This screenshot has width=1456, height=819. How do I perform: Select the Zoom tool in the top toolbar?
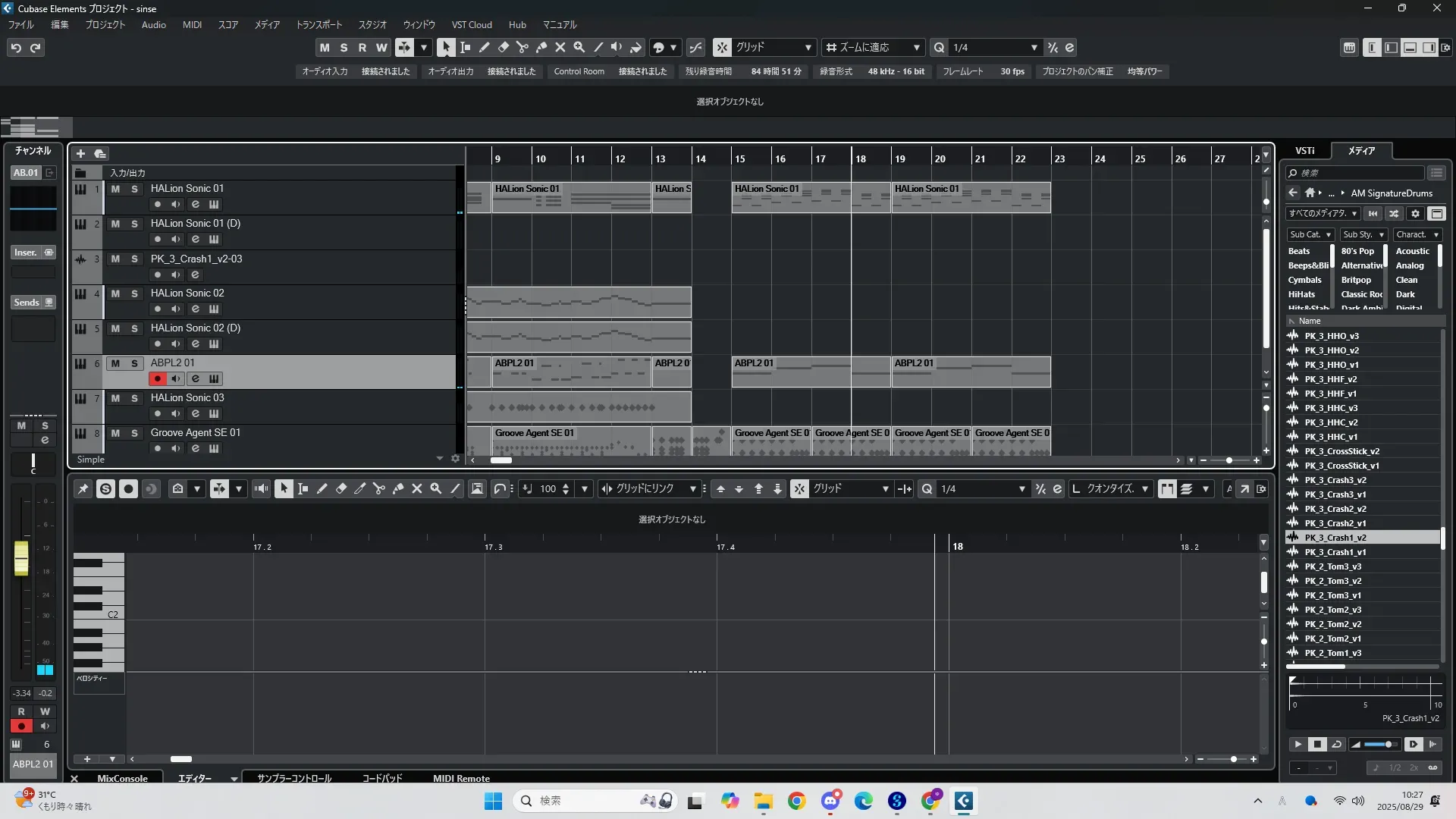coord(579,47)
